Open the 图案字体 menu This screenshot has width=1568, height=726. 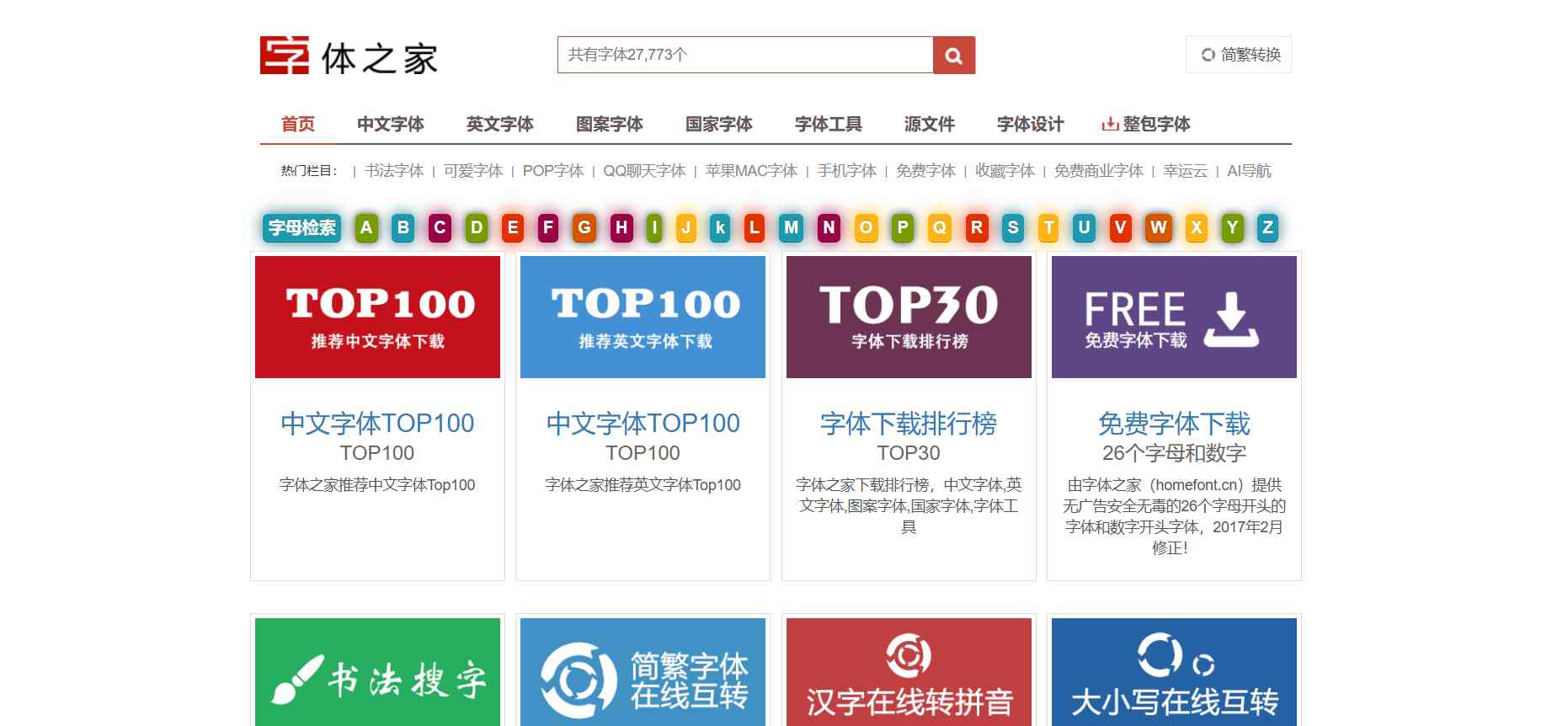tap(610, 125)
